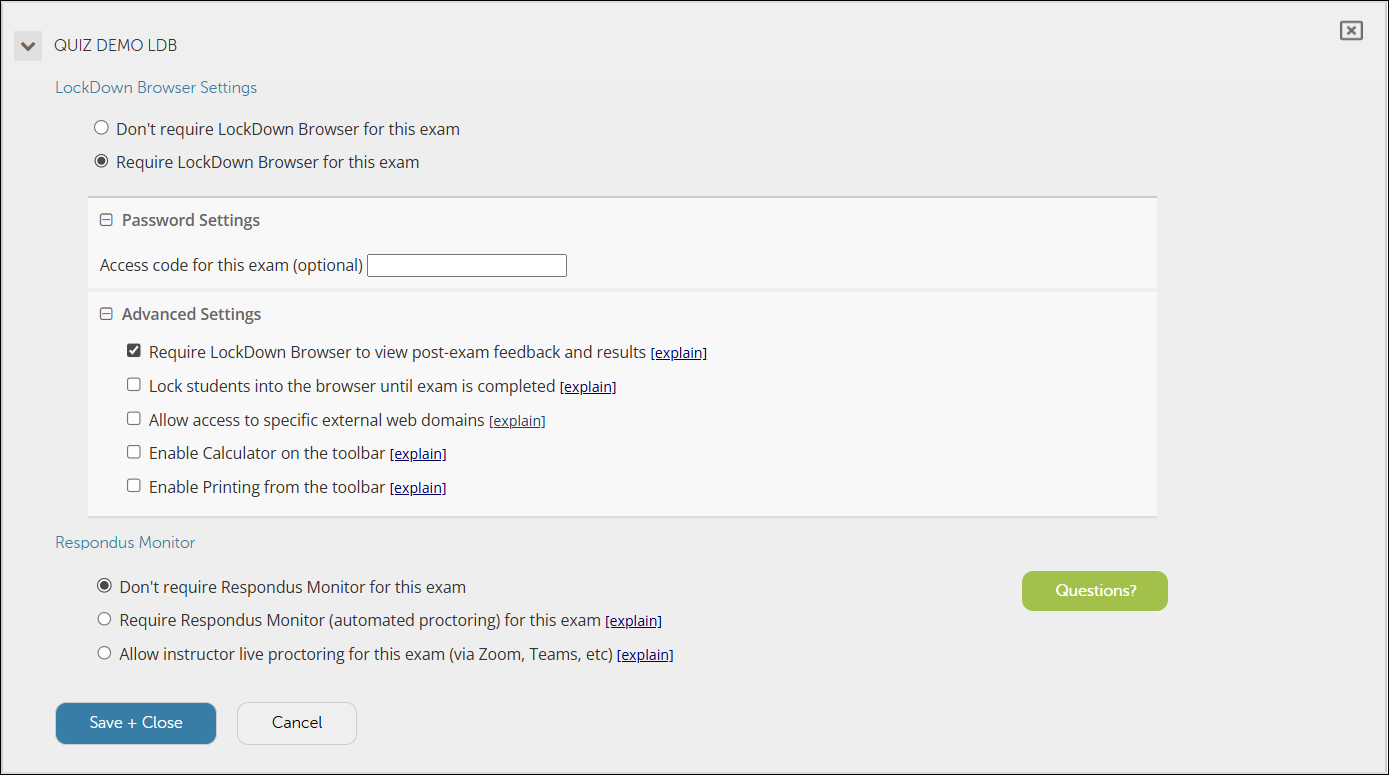This screenshot has width=1389, height=775.
Task: Collapse the Advanced Settings section
Action: coord(106,314)
